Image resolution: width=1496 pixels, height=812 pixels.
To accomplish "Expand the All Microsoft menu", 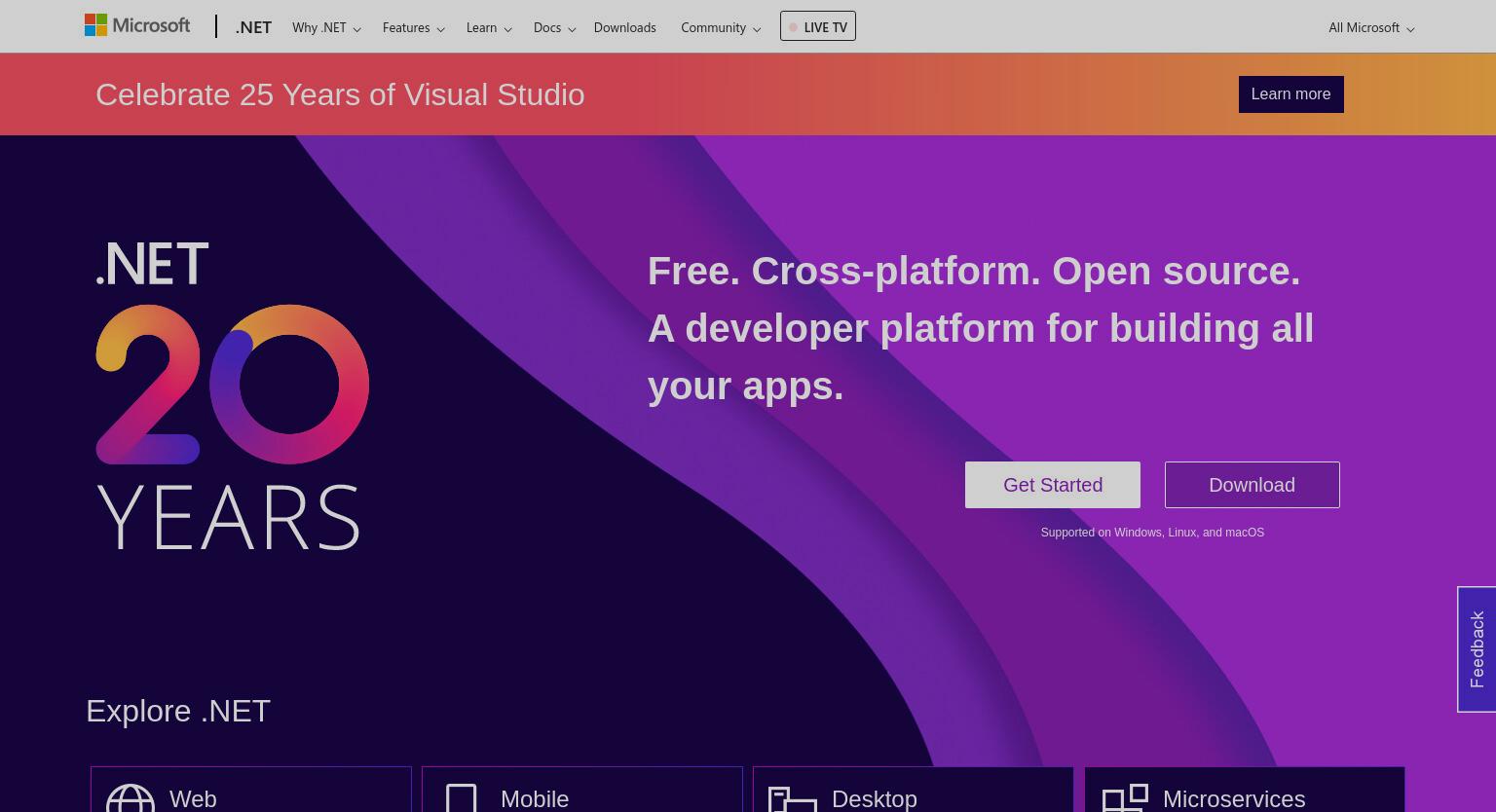I will click(1371, 27).
